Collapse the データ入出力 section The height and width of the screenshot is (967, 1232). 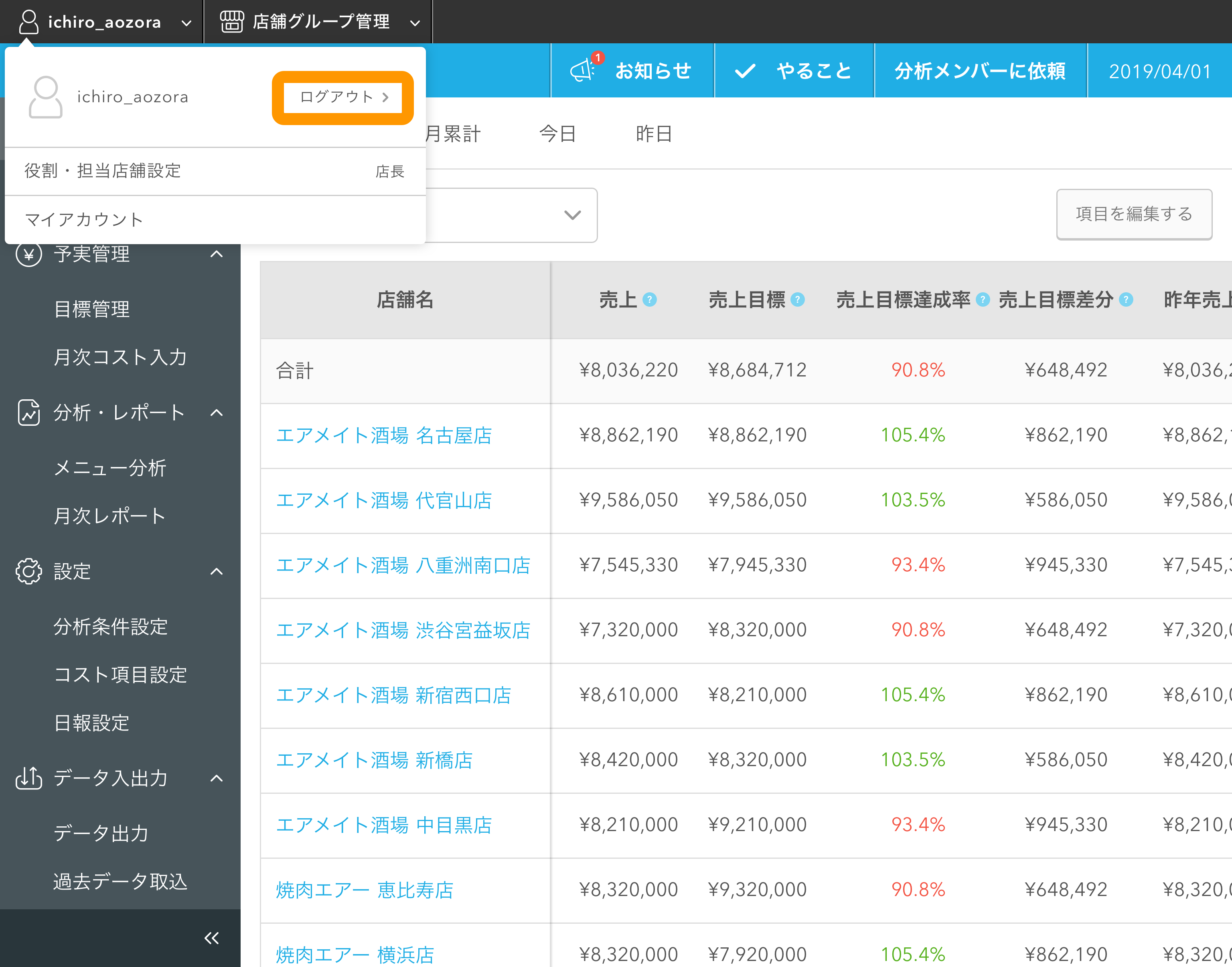point(216,778)
